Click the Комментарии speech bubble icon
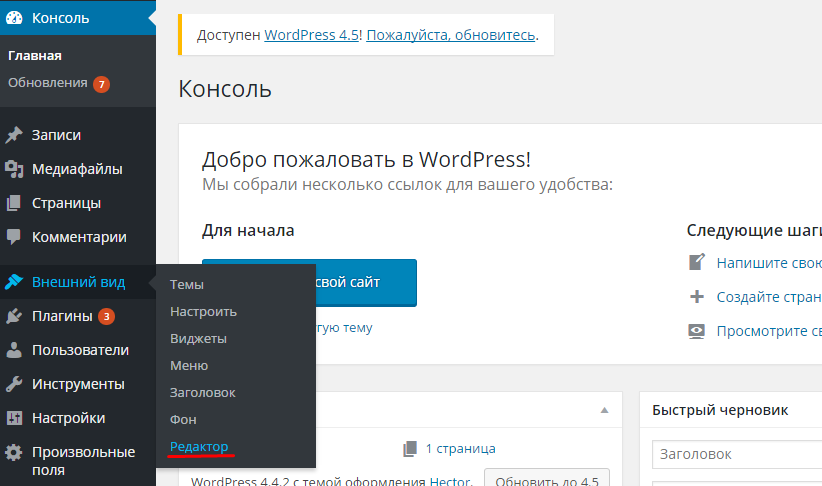This screenshot has height=486, width=822. [x=14, y=237]
